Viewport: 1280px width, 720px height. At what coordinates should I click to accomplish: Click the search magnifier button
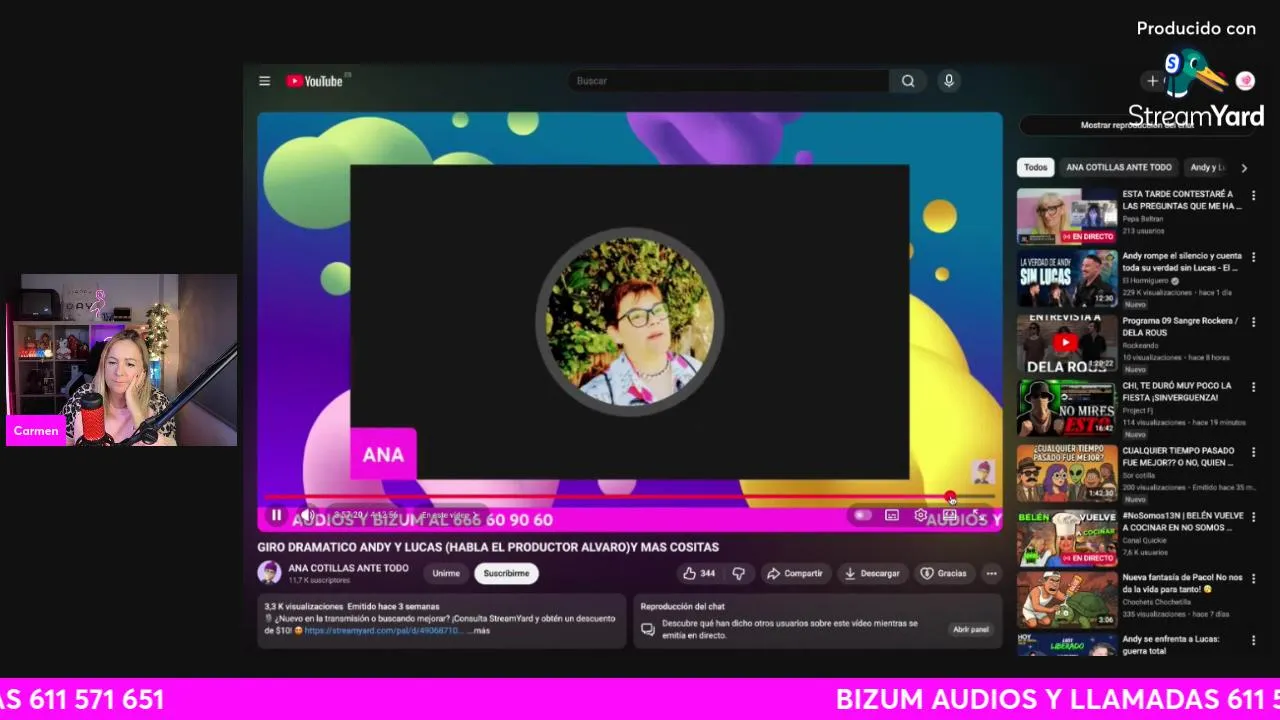(x=907, y=81)
